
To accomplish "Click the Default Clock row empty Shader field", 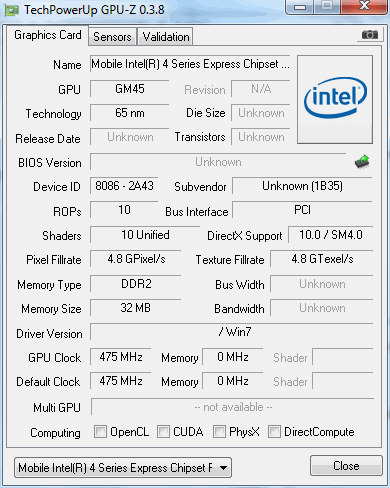I will [x=343, y=381].
